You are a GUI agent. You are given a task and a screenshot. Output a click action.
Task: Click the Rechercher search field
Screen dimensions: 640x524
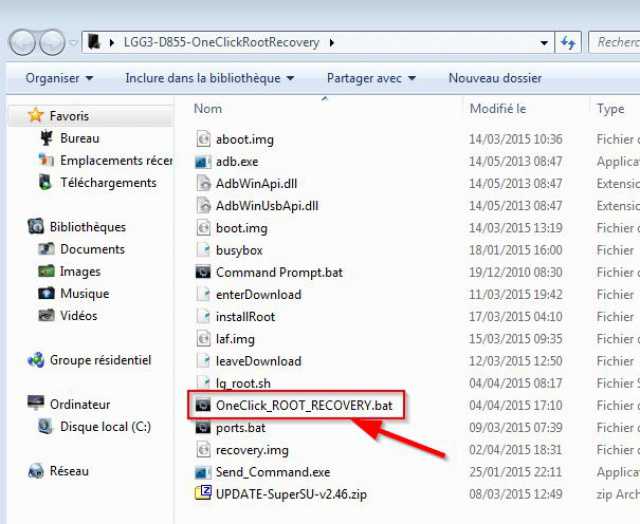(x=615, y=43)
